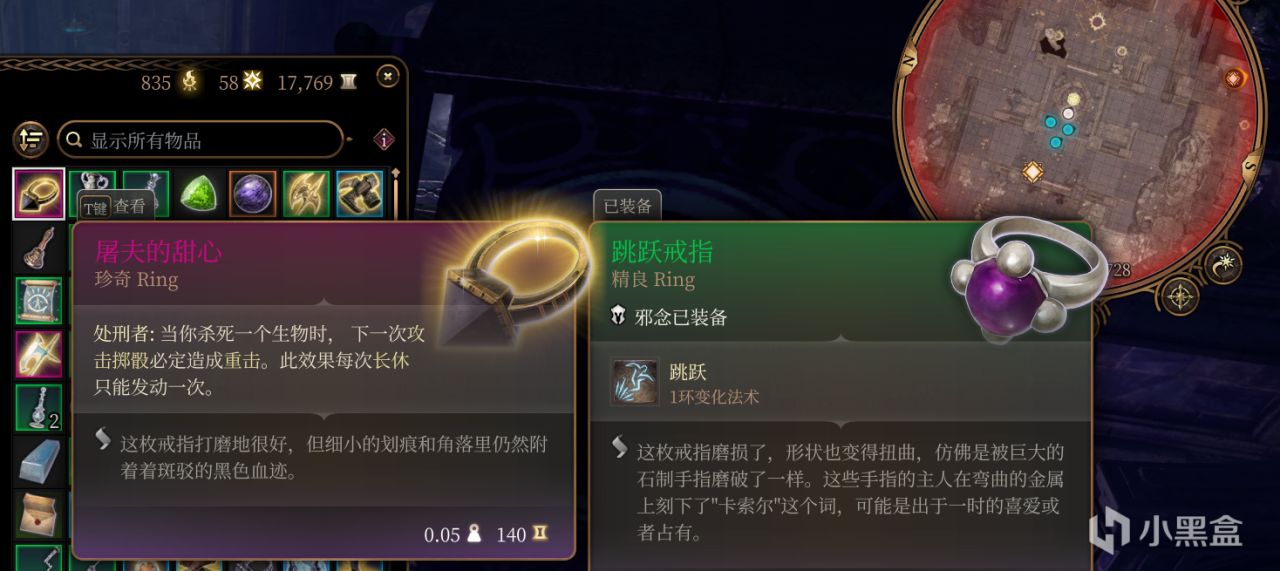Click the orange diamond waypoint on minimap
Image resolution: width=1280 pixels, height=571 pixels.
click(1032, 172)
